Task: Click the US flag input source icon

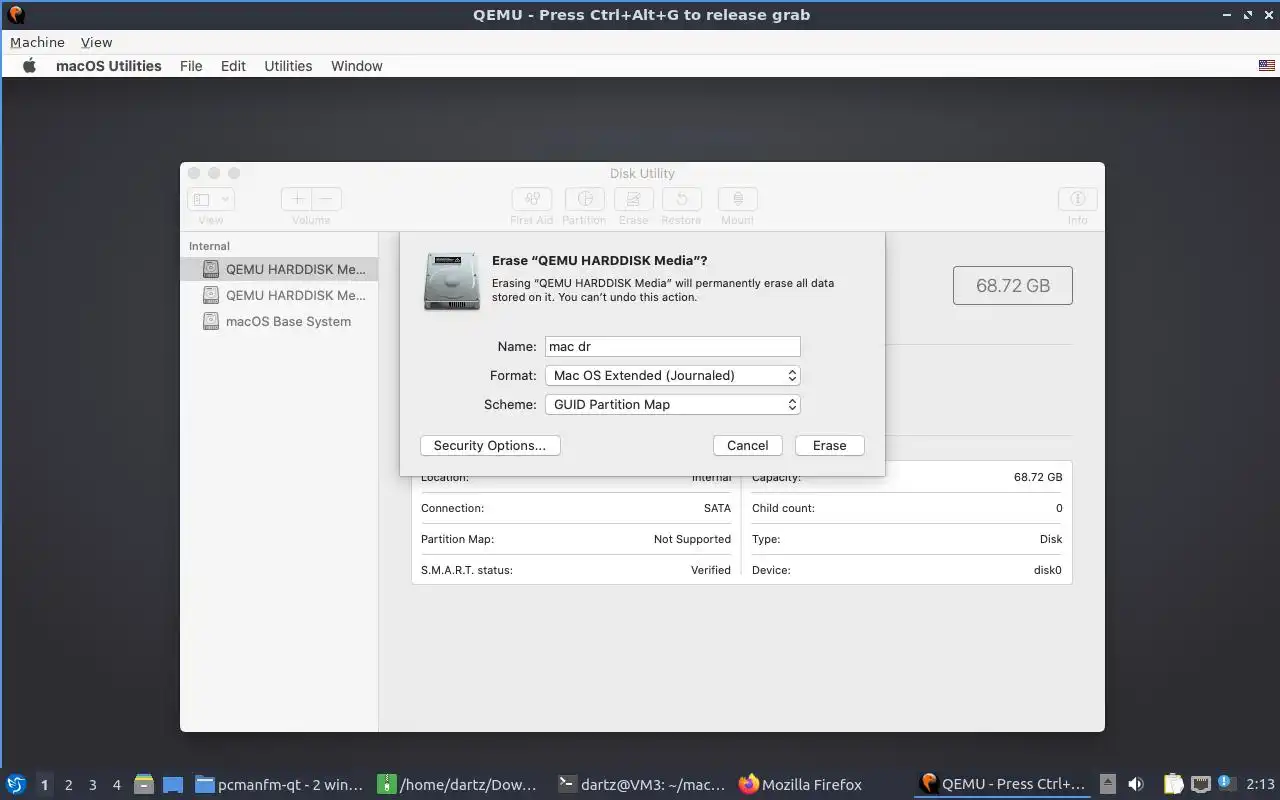Action: (x=1267, y=66)
